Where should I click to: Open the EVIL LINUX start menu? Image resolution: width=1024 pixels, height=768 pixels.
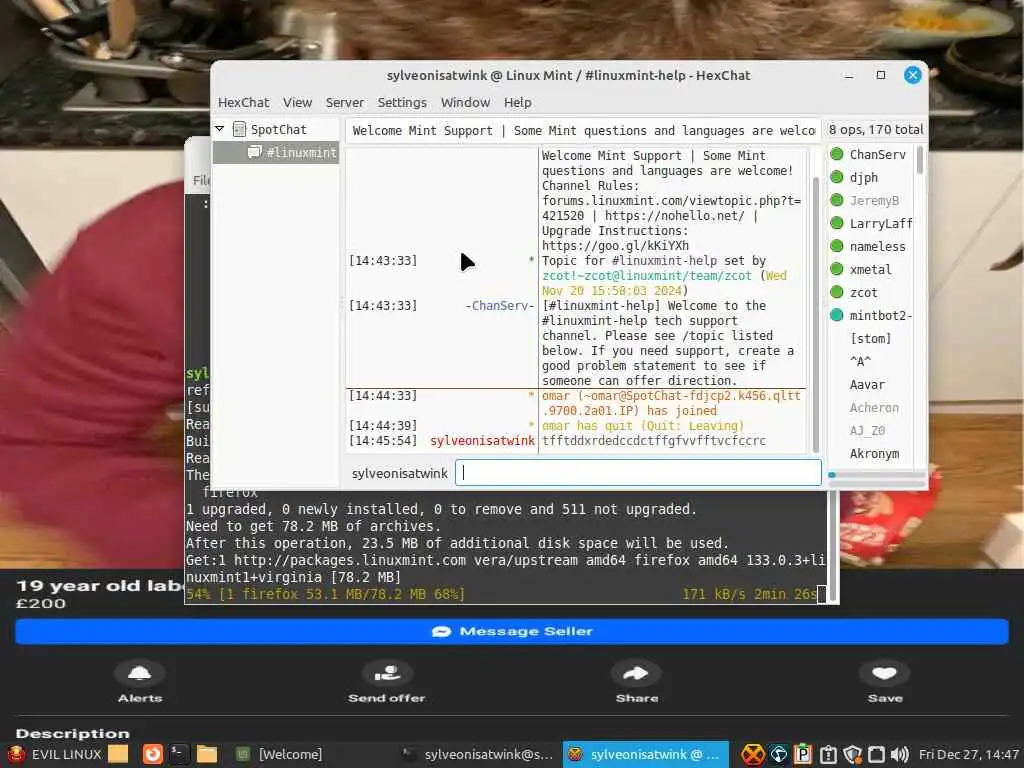pos(54,754)
